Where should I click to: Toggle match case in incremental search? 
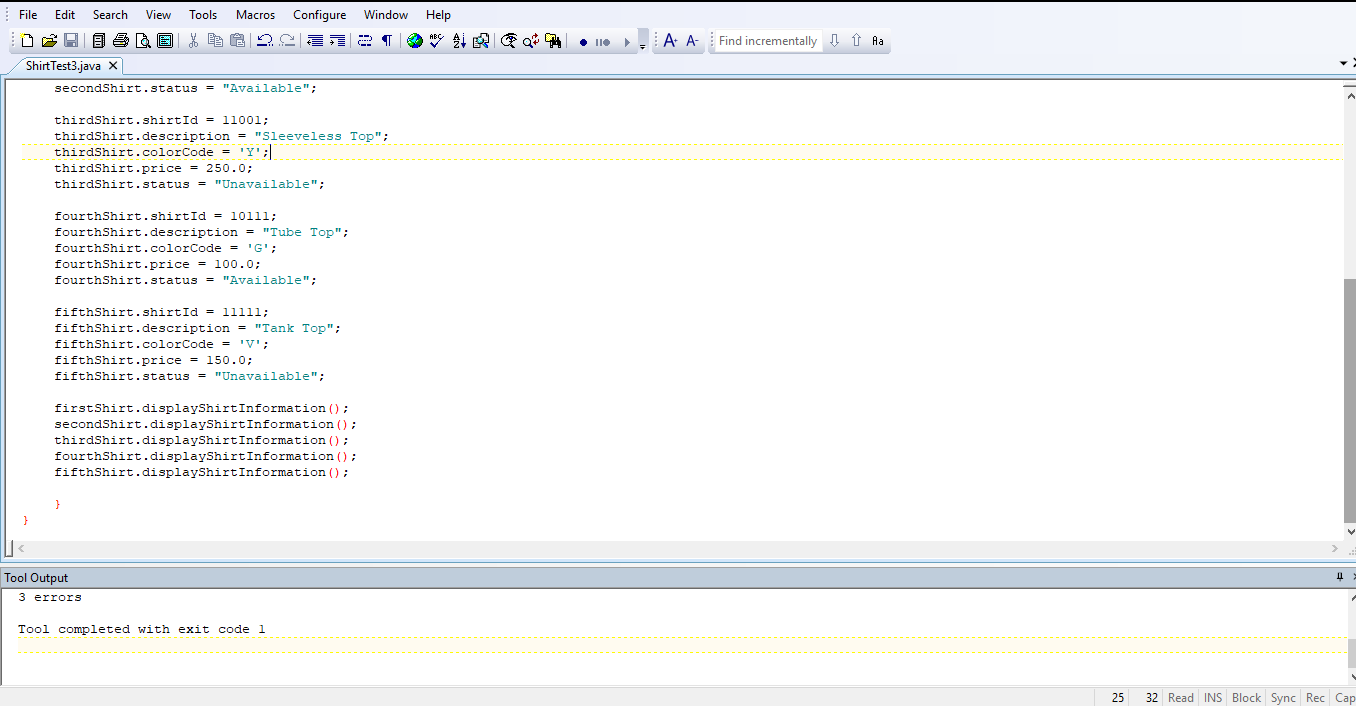point(878,40)
